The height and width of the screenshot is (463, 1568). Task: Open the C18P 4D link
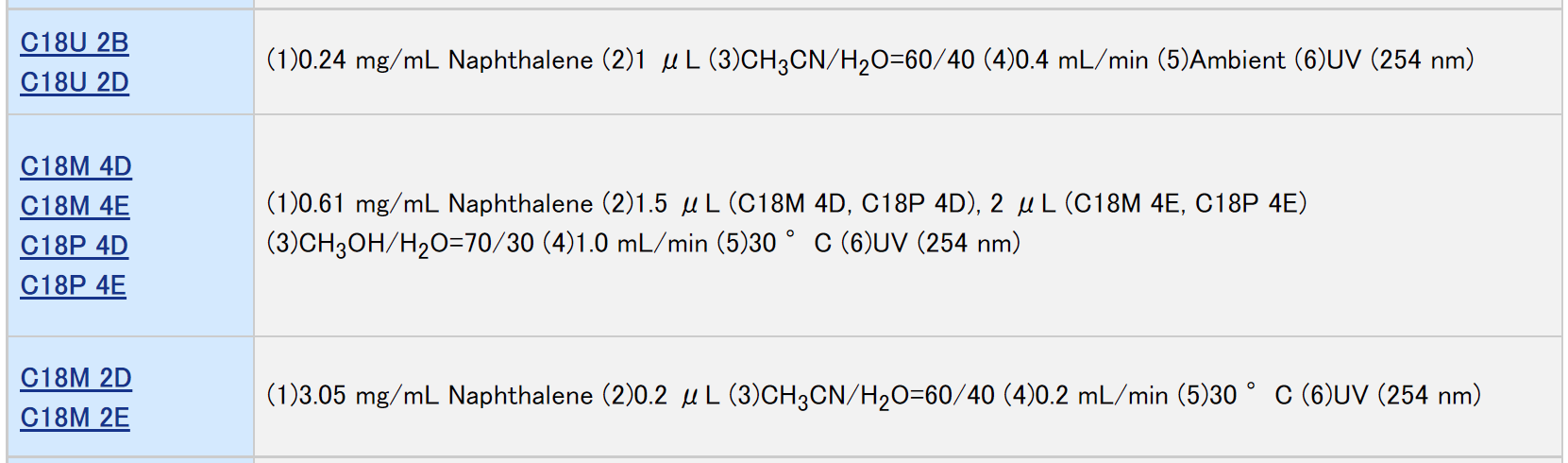tap(74, 246)
